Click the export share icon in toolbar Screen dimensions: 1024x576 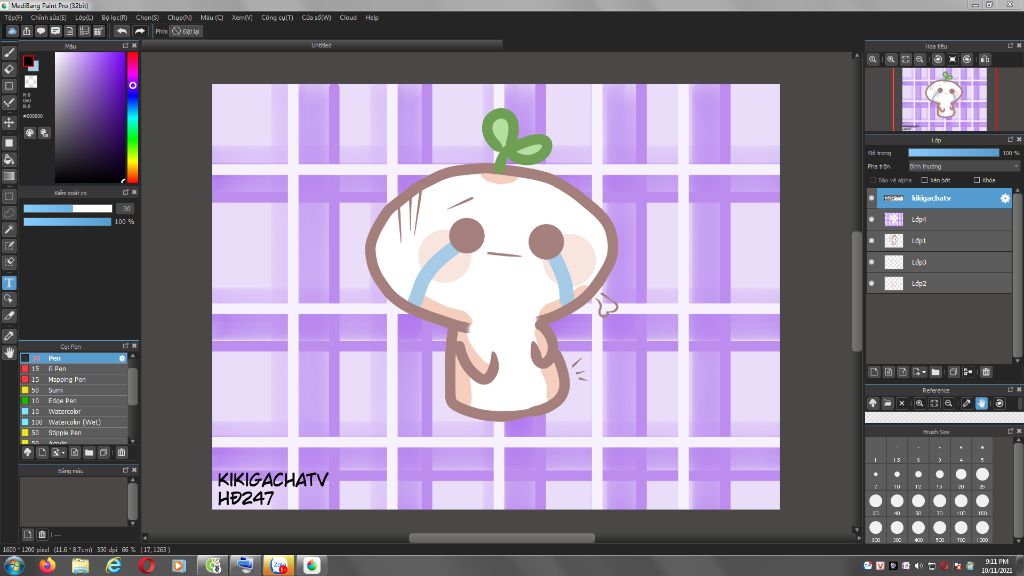[x=27, y=31]
